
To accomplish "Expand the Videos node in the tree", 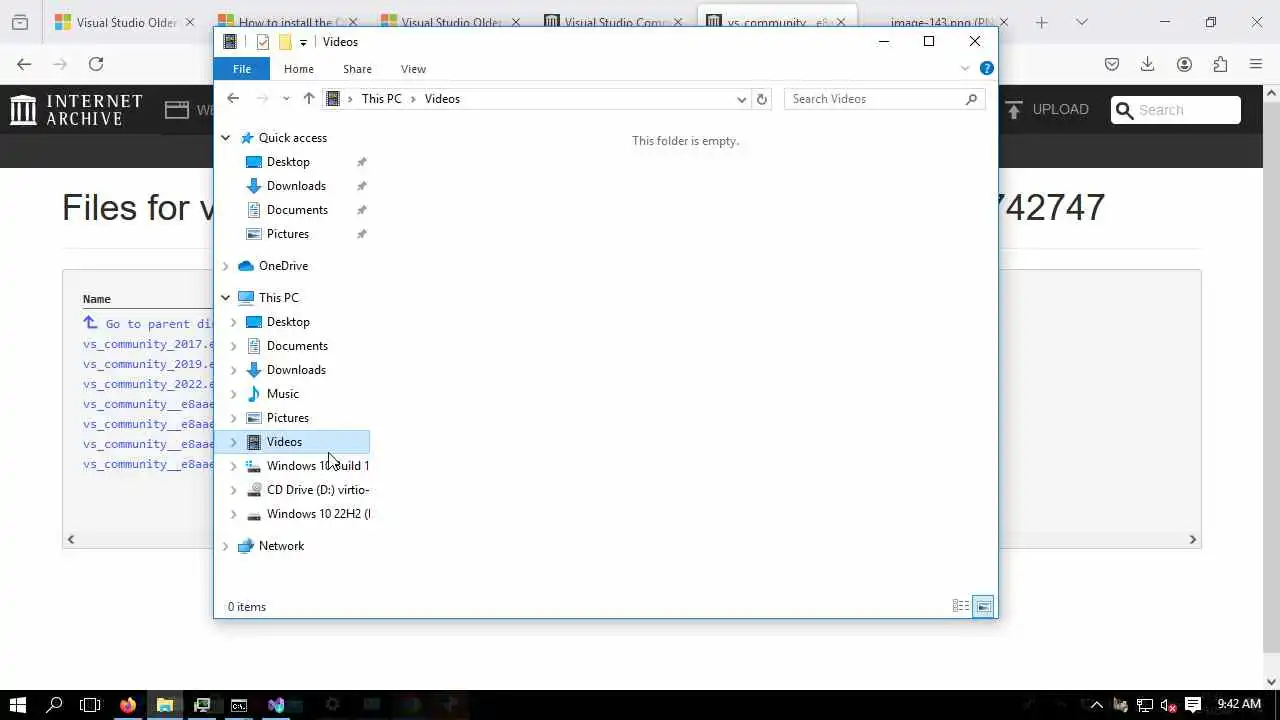I will pos(234,442).
